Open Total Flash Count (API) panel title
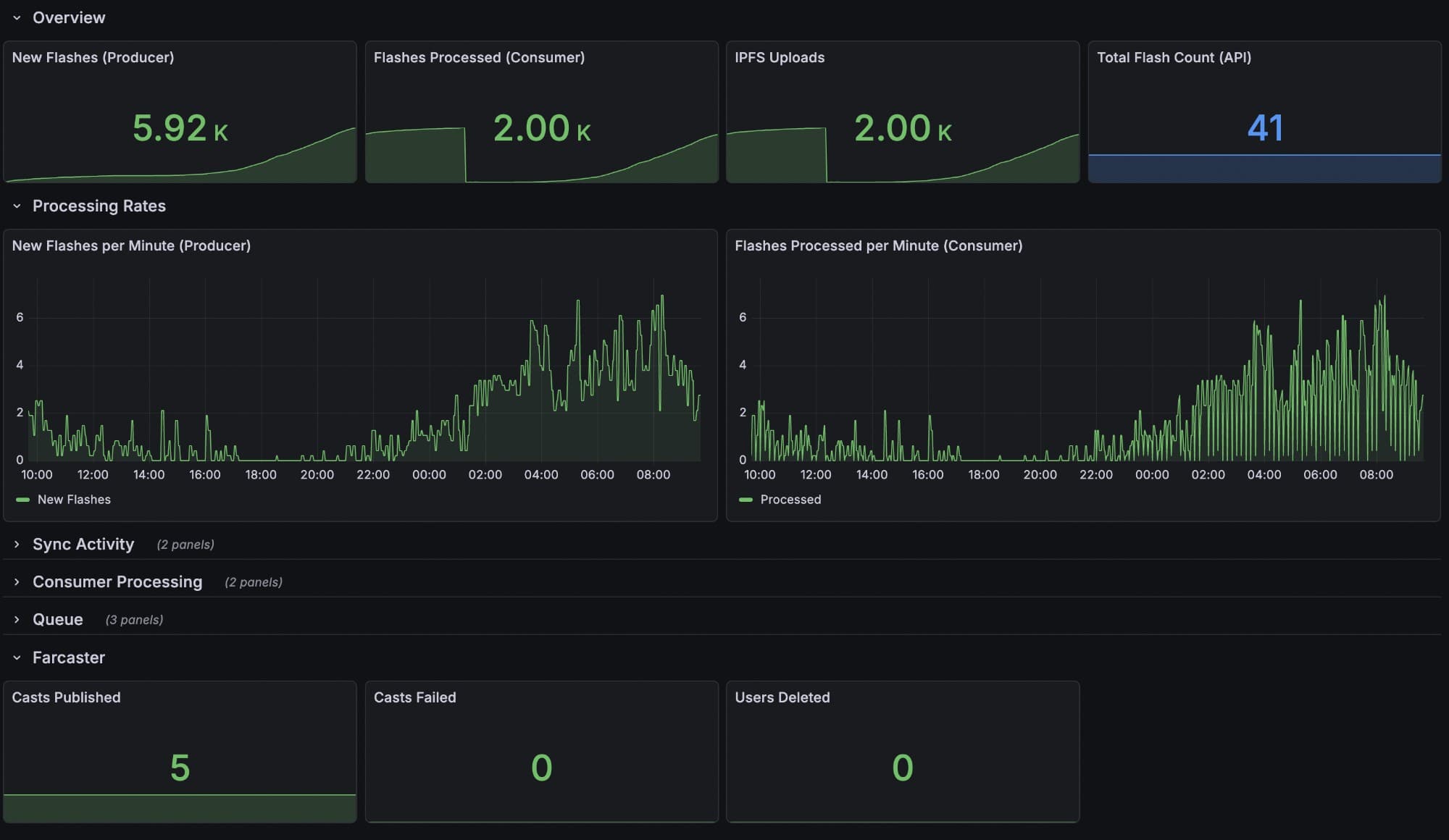Screen dimensions: 1449x840 pyautogui.click(x=1174, y=57)
